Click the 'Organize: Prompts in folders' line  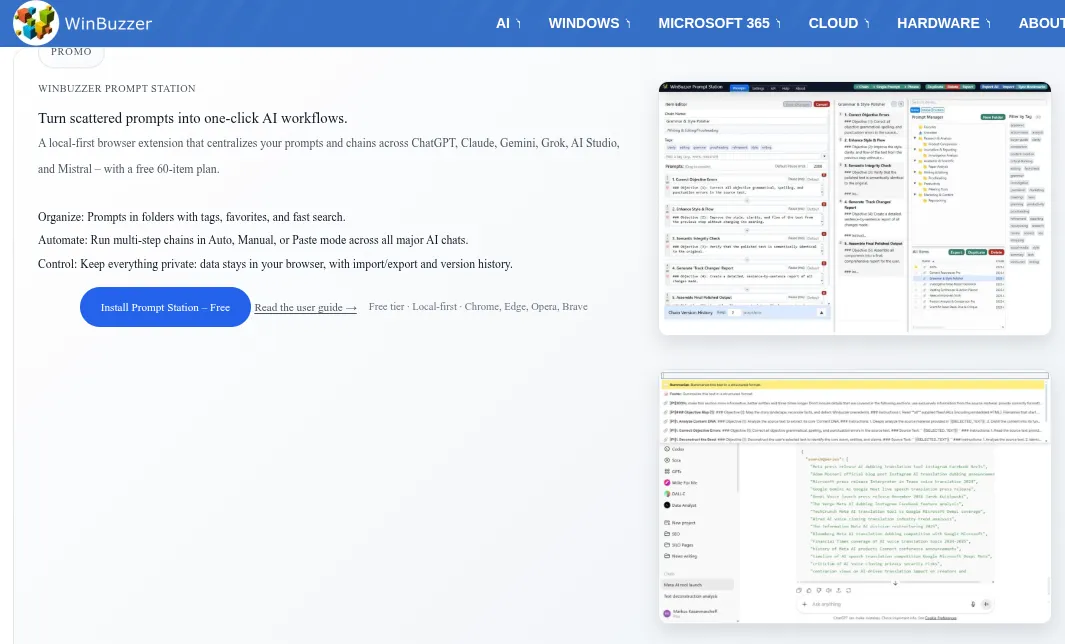pos(192,217)
